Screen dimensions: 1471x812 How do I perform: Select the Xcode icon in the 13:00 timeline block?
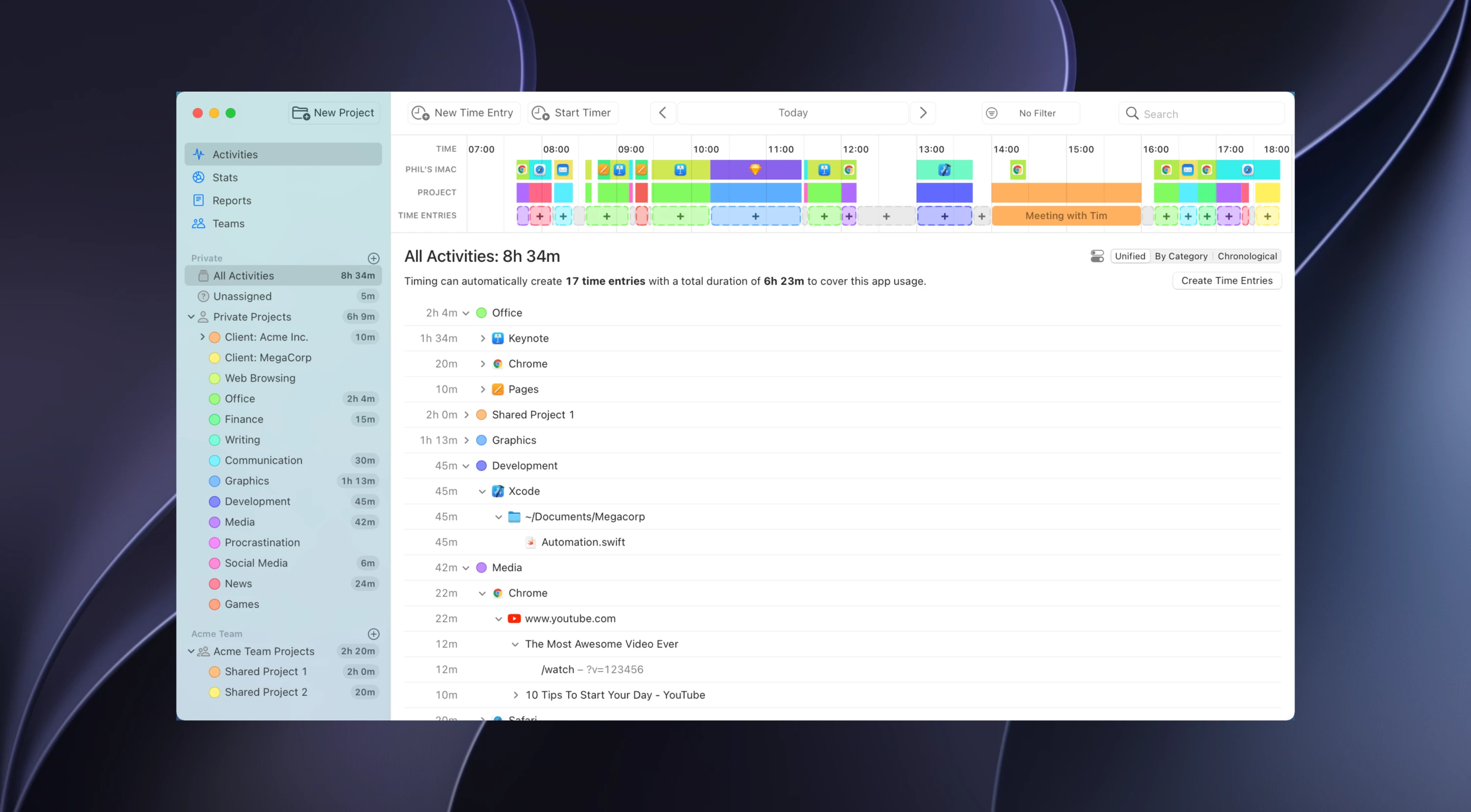tap(944, 170)
